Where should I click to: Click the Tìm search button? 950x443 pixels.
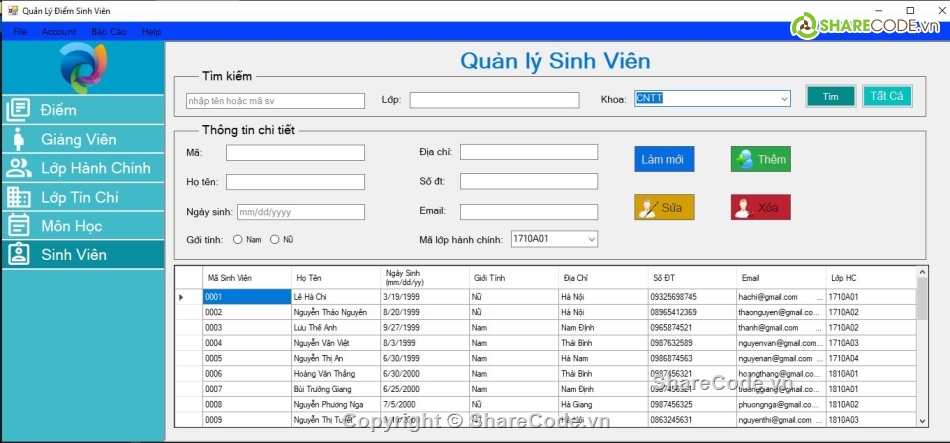coord(830,97)
